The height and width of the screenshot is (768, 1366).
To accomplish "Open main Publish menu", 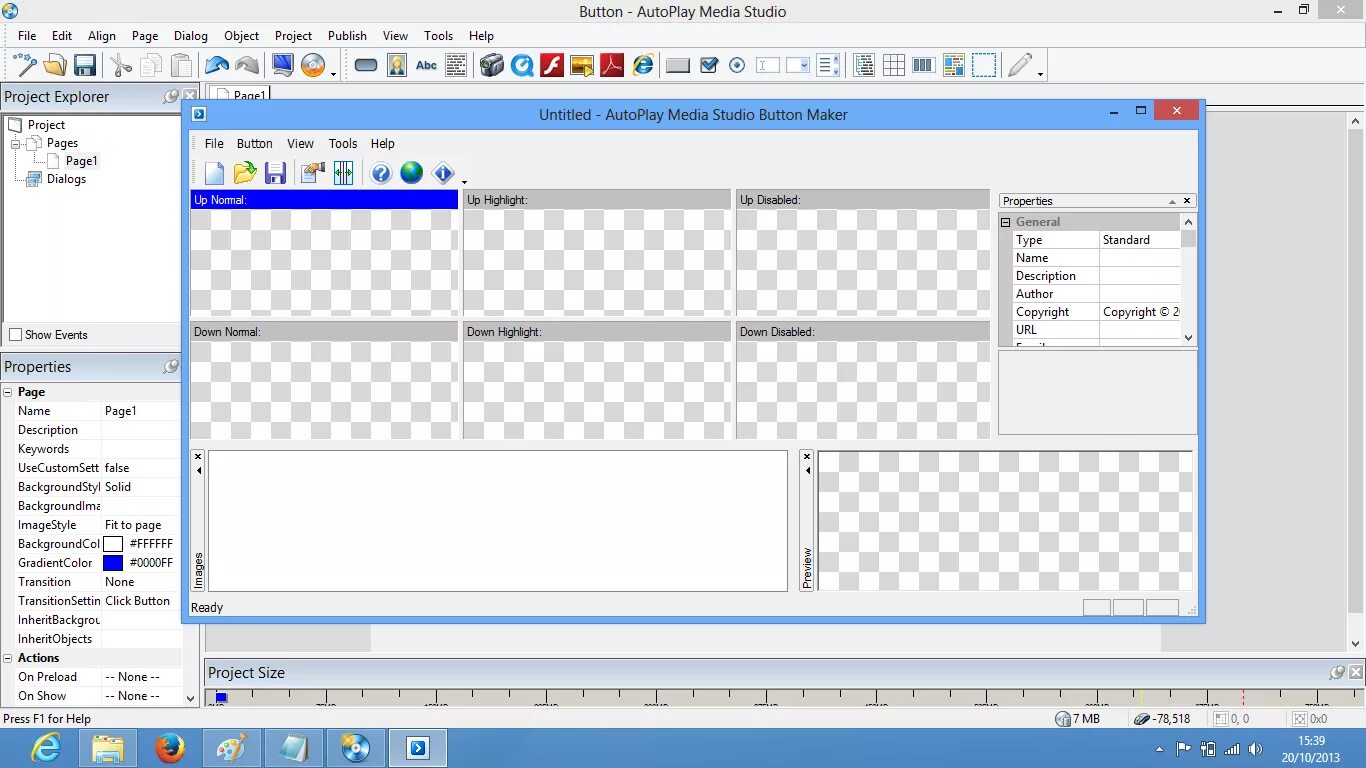I will click(347, 36).
